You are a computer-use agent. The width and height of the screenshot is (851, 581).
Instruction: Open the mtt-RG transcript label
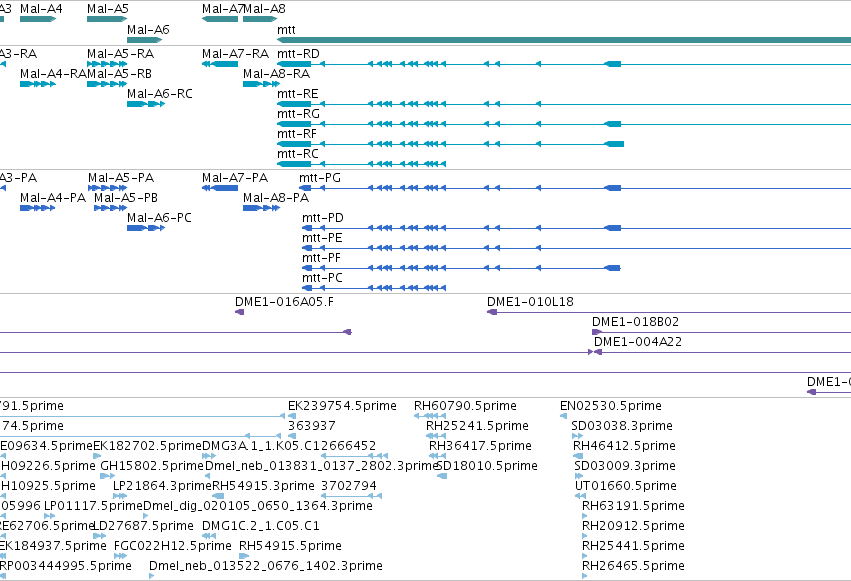[299, 114]
